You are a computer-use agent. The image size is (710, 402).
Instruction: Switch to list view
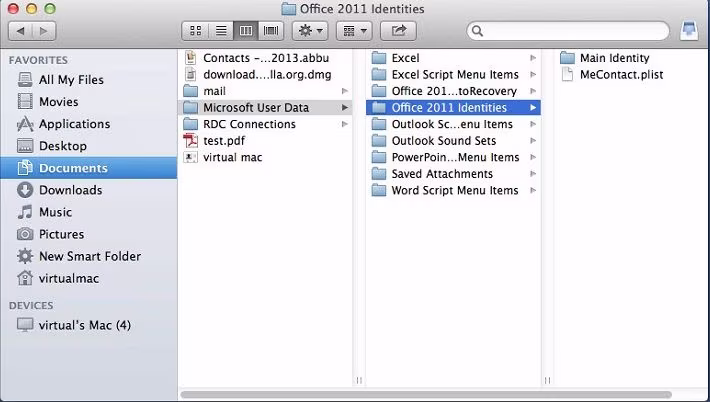click(x=221, y=31)
